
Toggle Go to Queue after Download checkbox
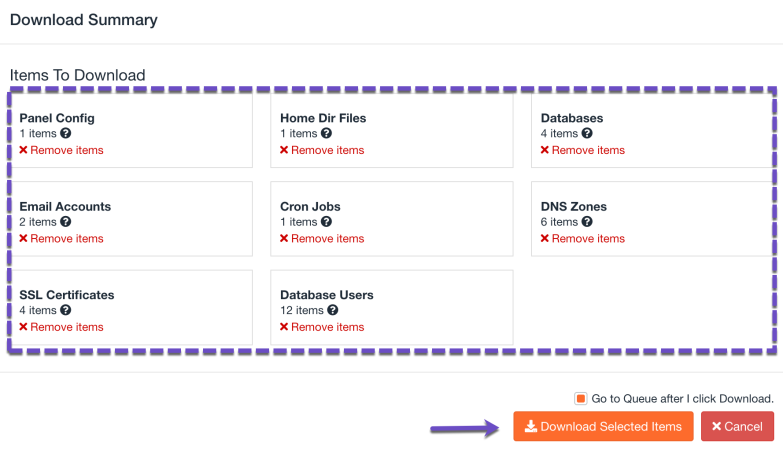coord(581,398)
